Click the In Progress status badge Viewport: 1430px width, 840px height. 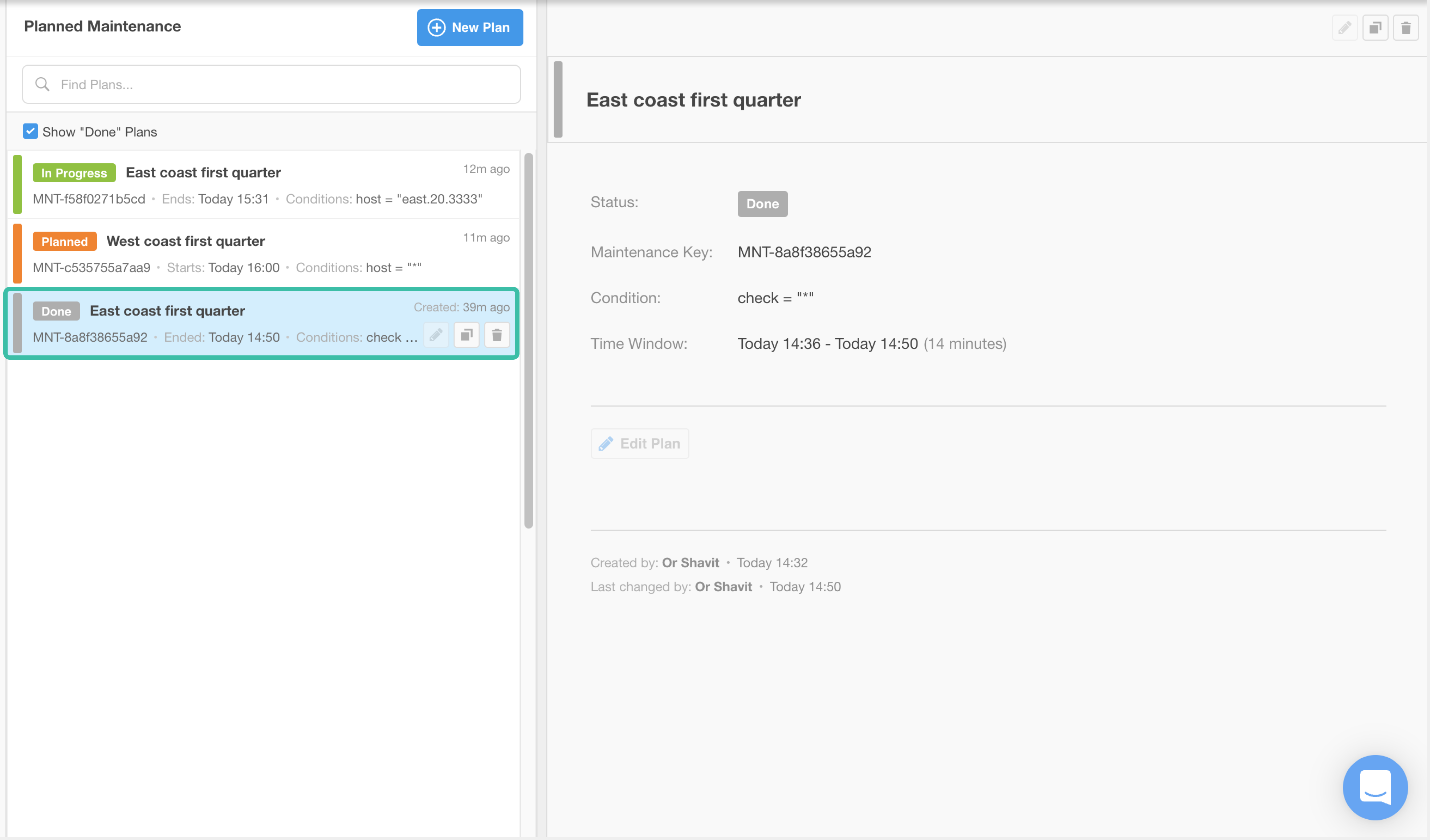74,172
